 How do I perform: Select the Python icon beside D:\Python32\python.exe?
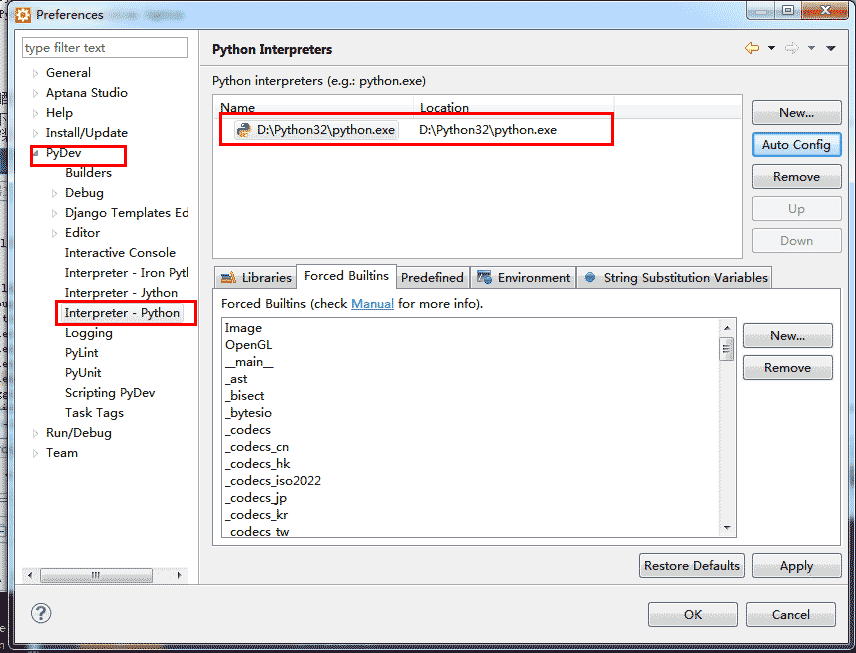pos(243,130)
